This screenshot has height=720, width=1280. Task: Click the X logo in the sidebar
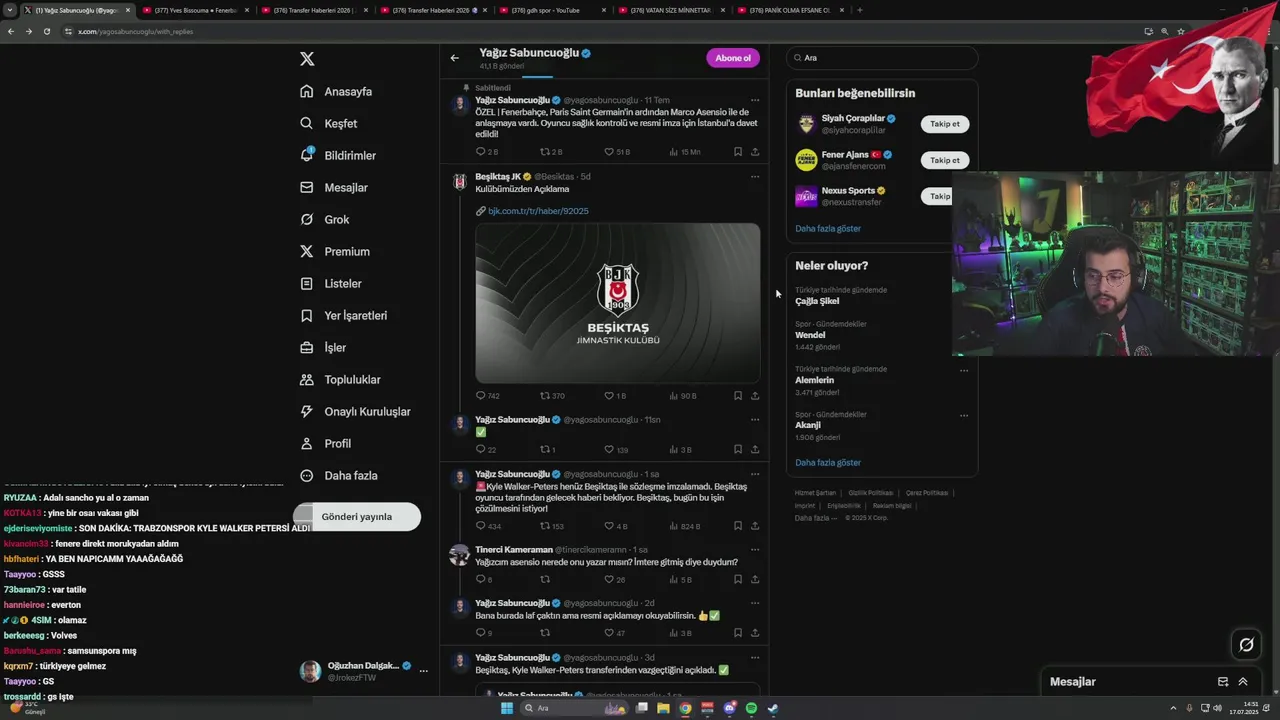[x=307, y=59]
